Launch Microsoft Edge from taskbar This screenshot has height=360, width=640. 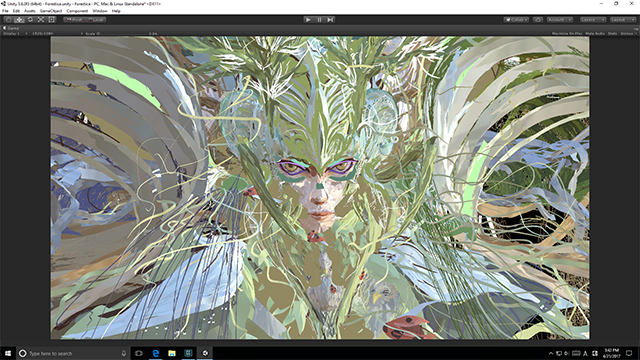[x=156, y=353]
